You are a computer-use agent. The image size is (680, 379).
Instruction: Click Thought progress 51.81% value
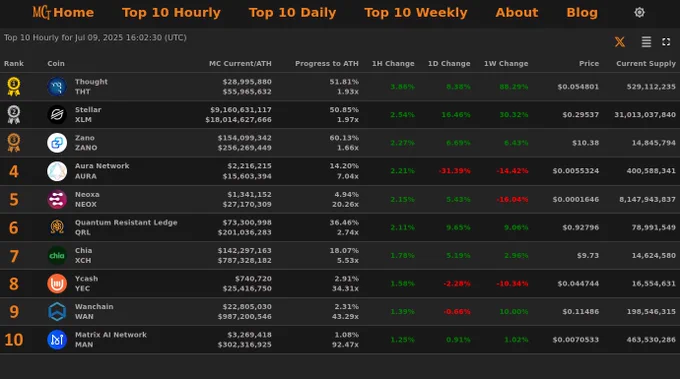pos(344,82)
